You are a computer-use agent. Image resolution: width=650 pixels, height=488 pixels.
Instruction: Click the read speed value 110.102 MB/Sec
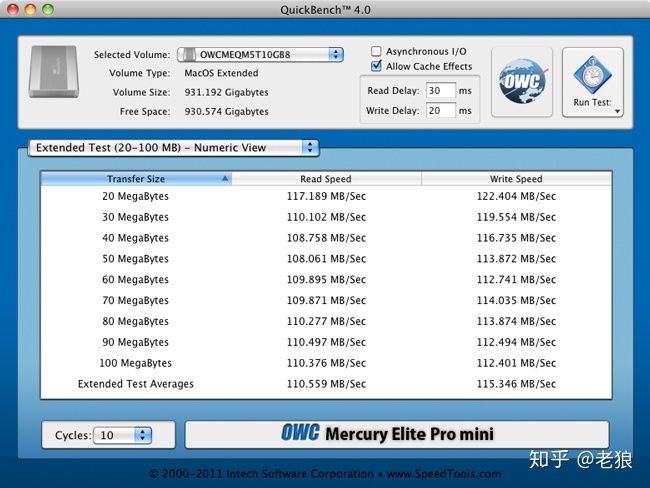click(x=326, y=217)
